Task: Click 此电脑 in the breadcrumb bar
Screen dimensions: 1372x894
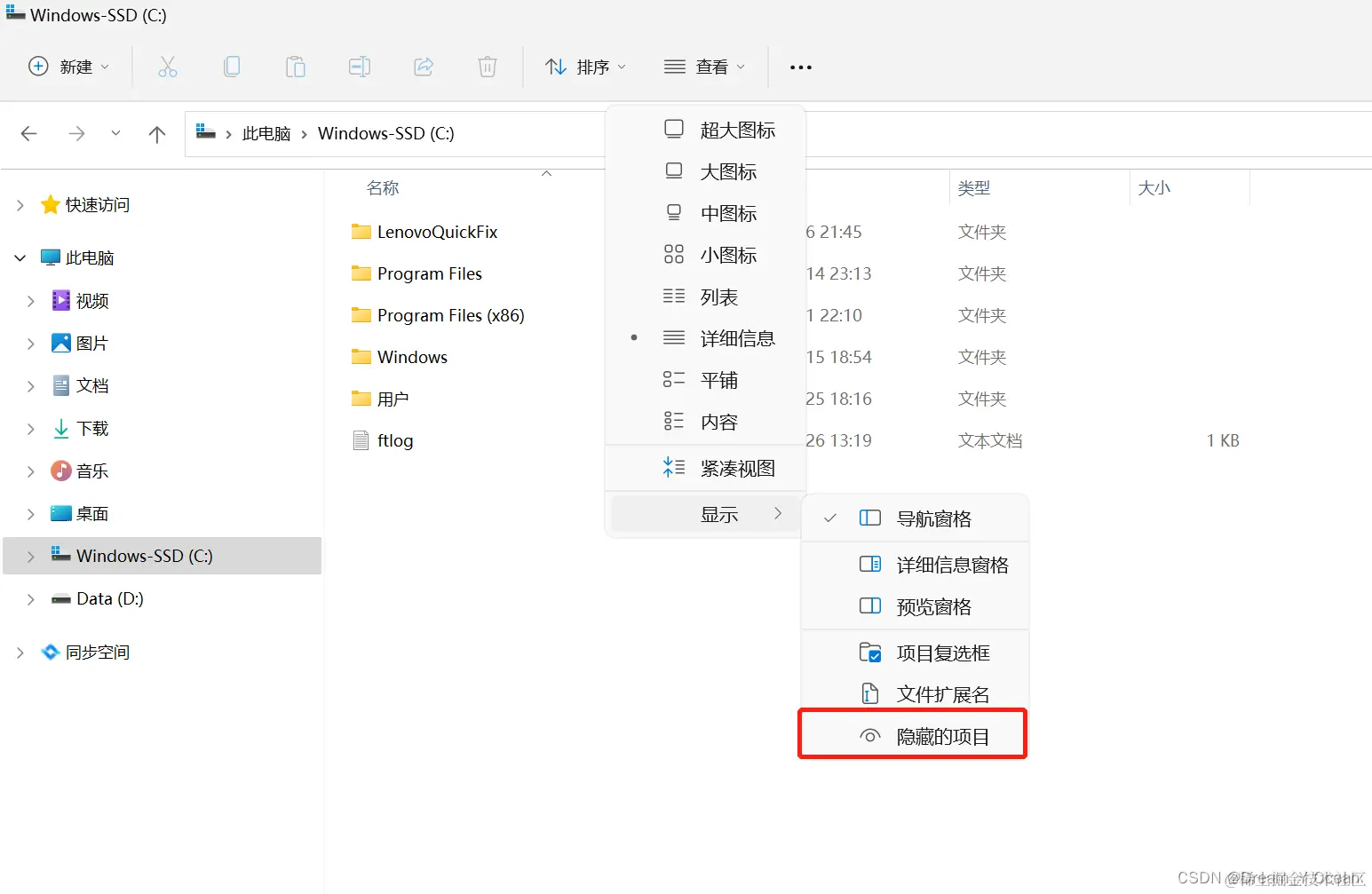Action: pyautogui.click(x=266, y=133)
